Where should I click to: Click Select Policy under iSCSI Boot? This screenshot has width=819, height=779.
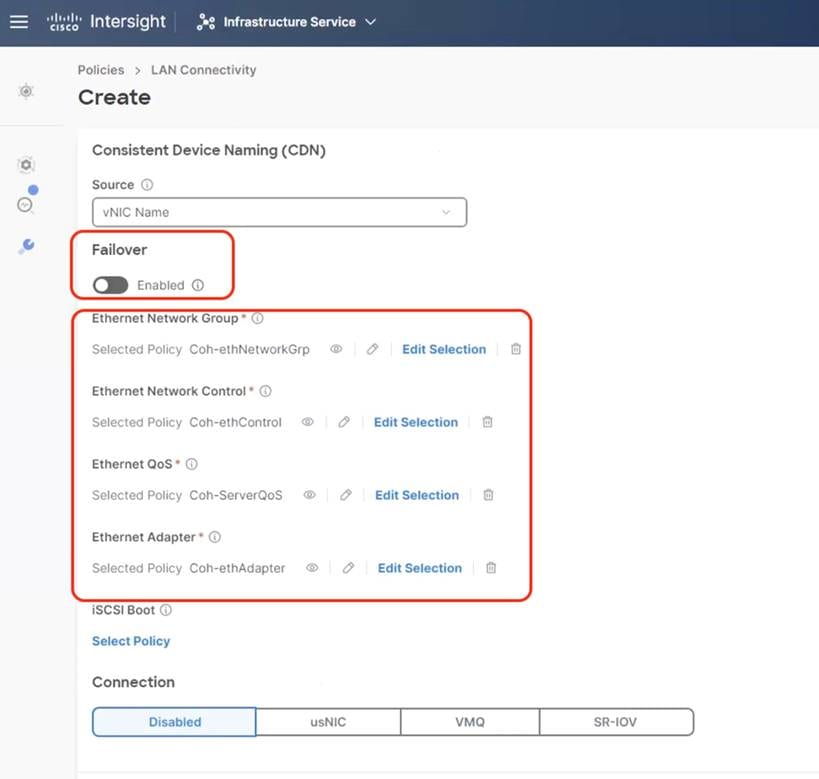click(x=130, y=640)
